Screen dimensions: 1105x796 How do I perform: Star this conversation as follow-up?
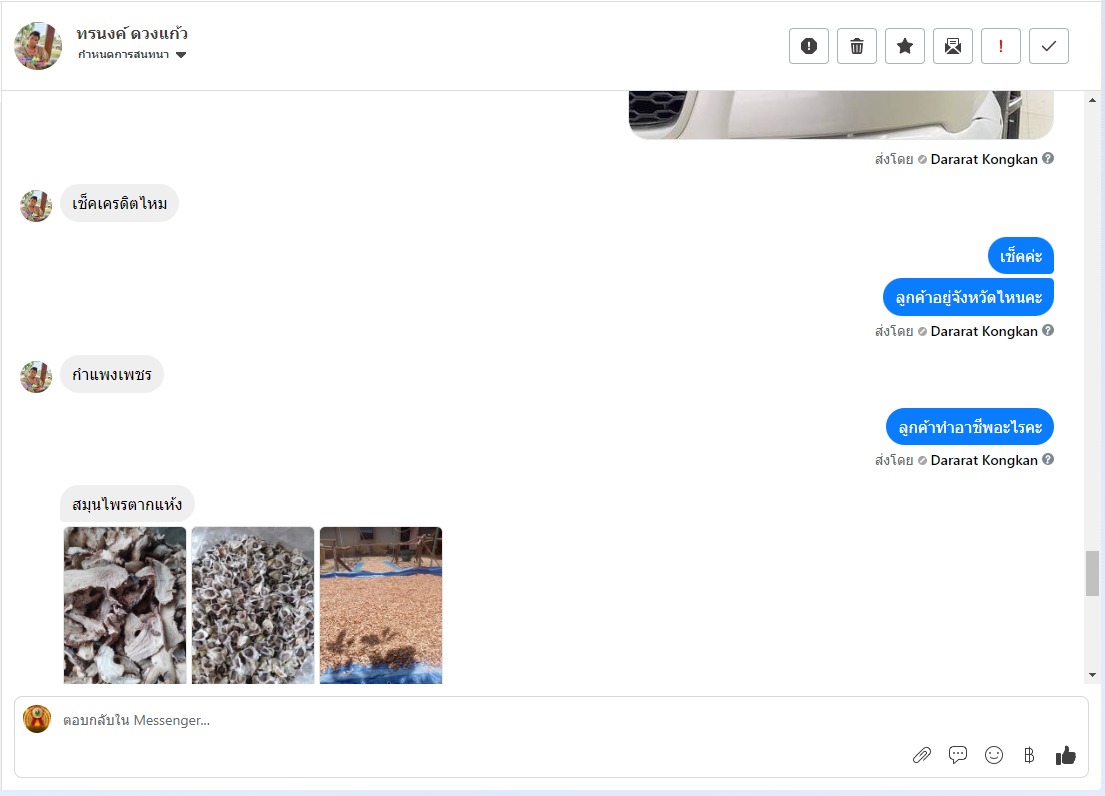(x=904, y=46)
